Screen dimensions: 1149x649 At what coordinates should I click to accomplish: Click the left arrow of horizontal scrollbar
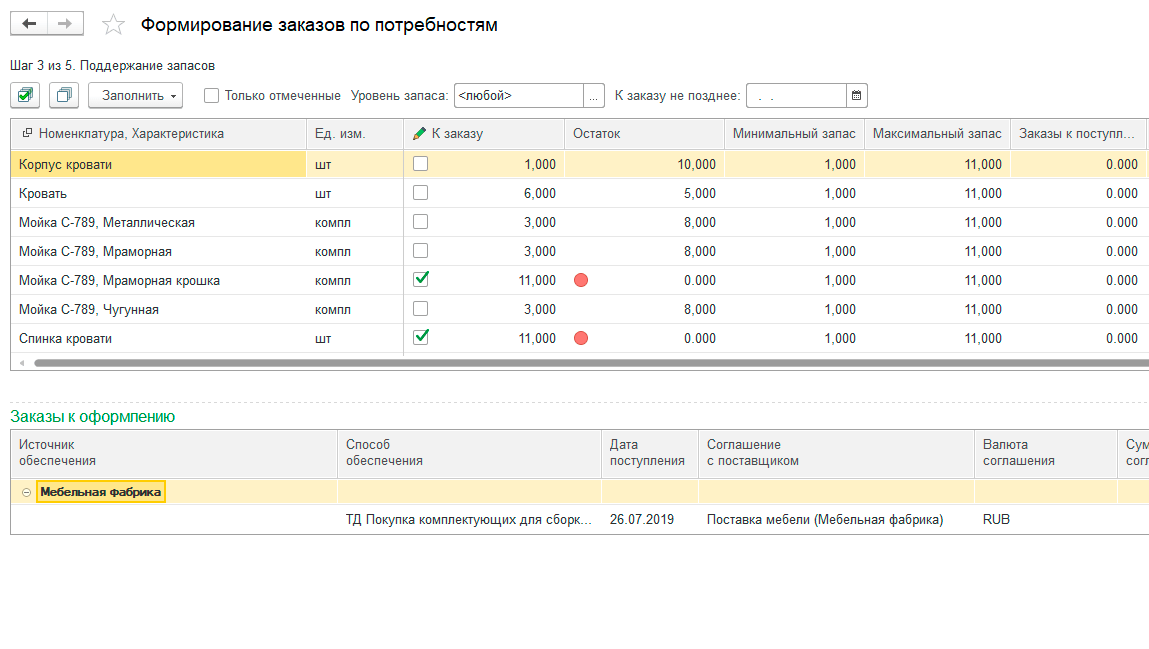[x=22, y=363]
